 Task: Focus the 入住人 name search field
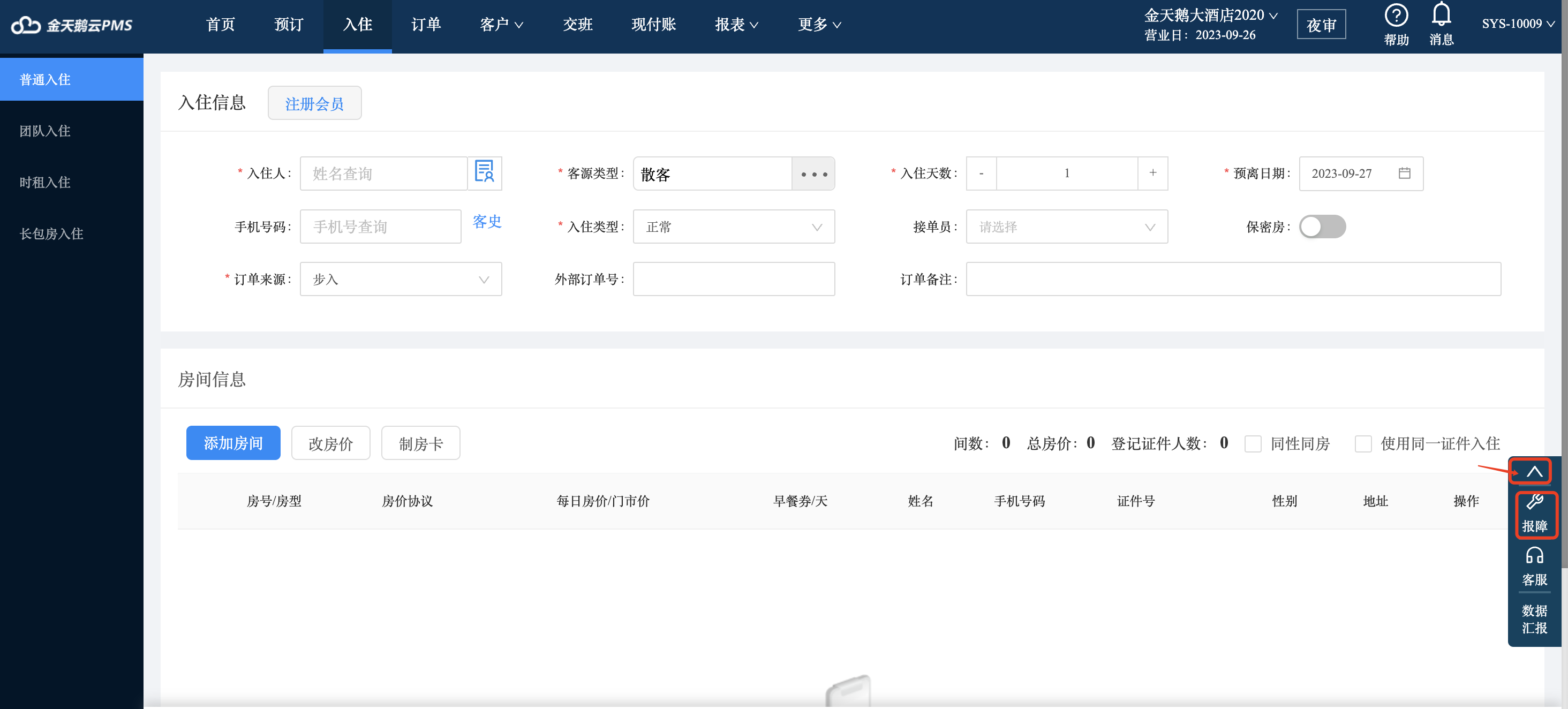click(x=383, y=174)
